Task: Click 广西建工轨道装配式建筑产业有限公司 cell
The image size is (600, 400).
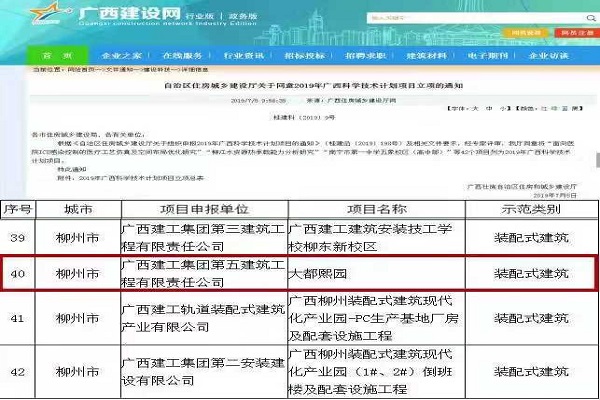Action: (x=204, y=318)
